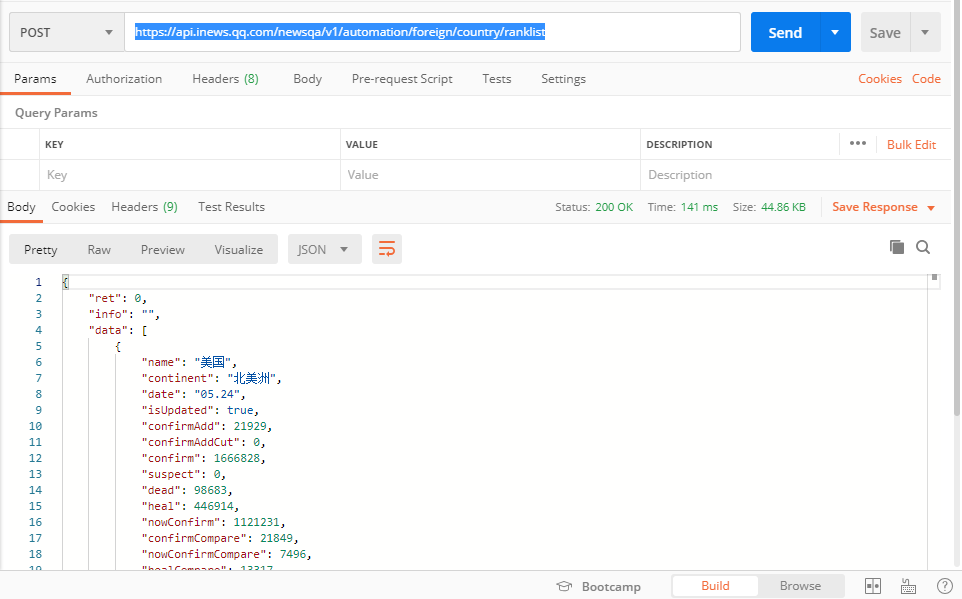Open the request Settings tab
This screenshot has width=962, height=599.
563,79
